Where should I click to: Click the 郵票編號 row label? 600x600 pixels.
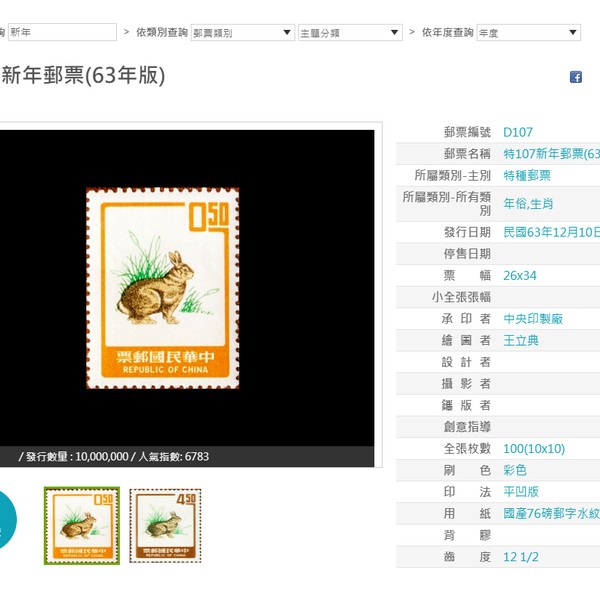tap(467, 132)
